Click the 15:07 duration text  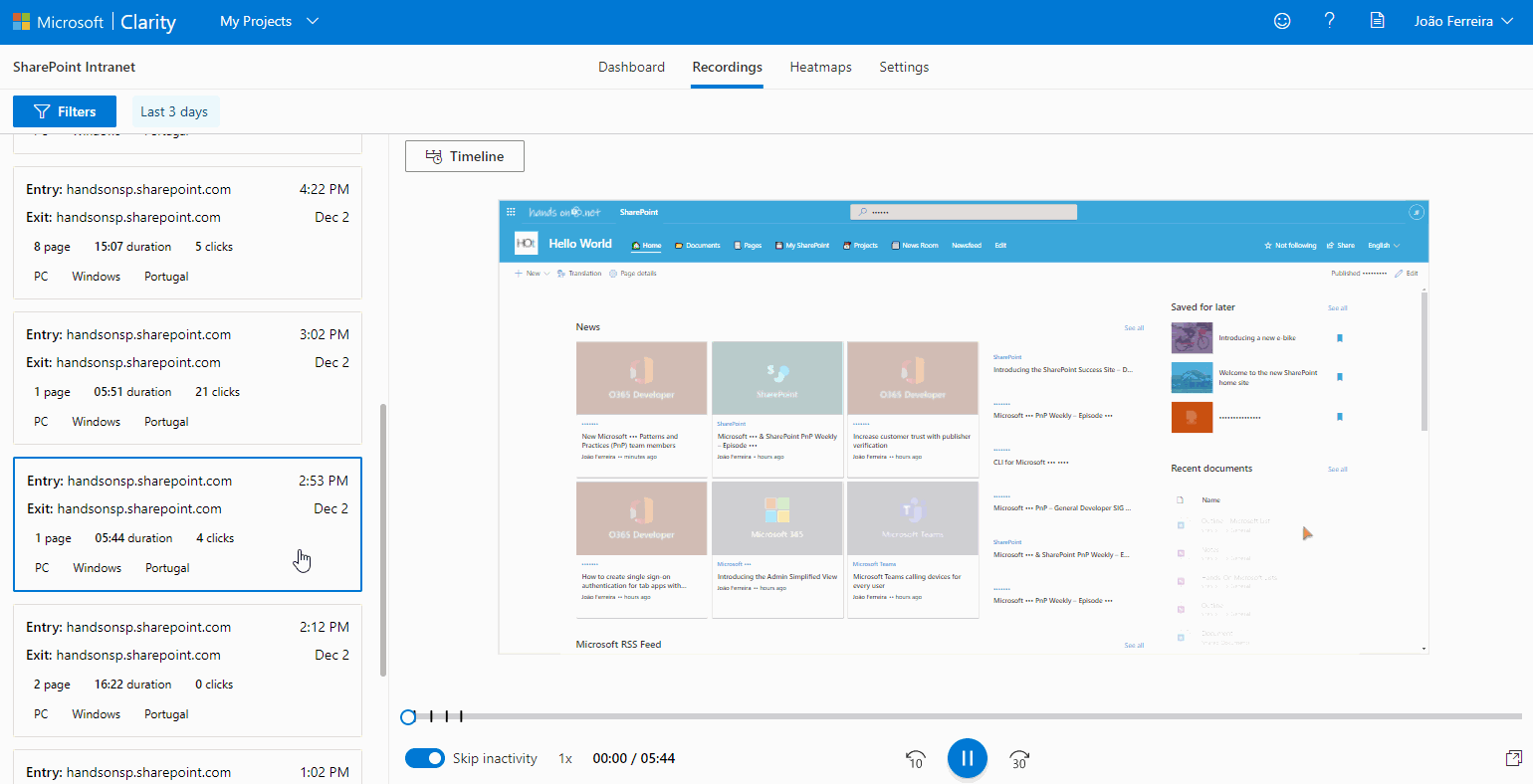(x=132, y=247)
